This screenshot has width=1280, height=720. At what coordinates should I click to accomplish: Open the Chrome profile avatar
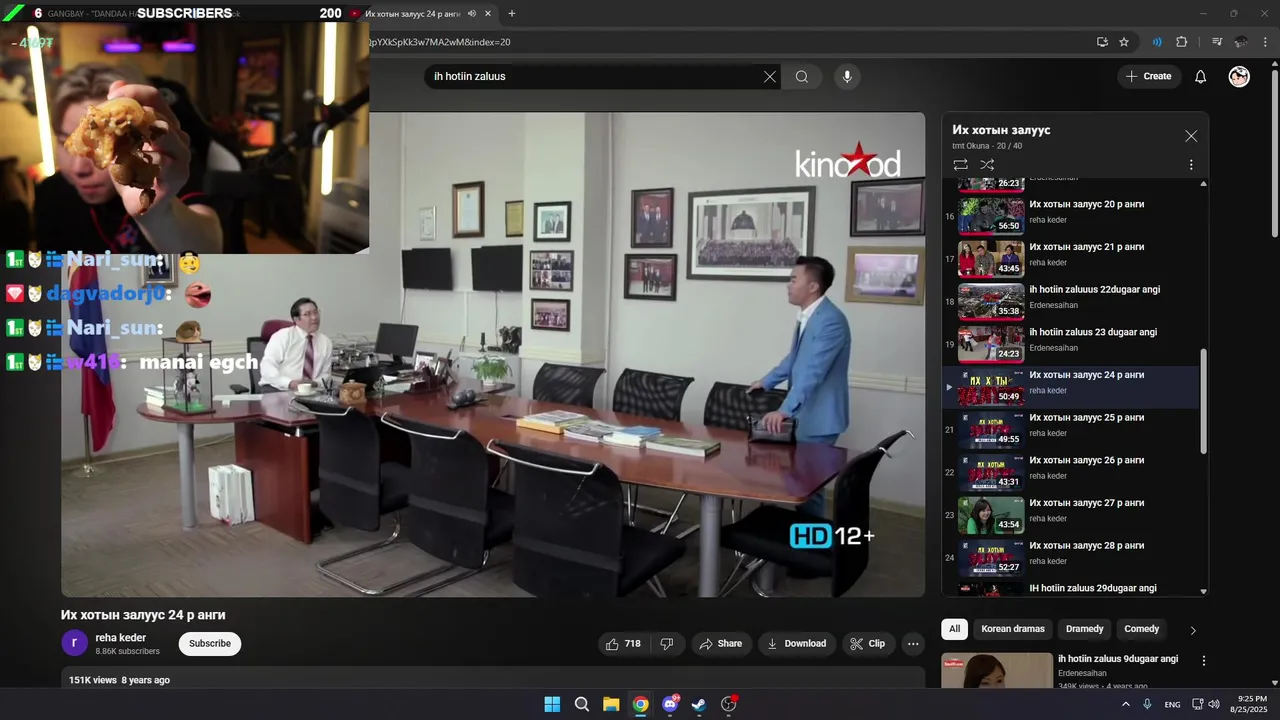click(1241, 42)
